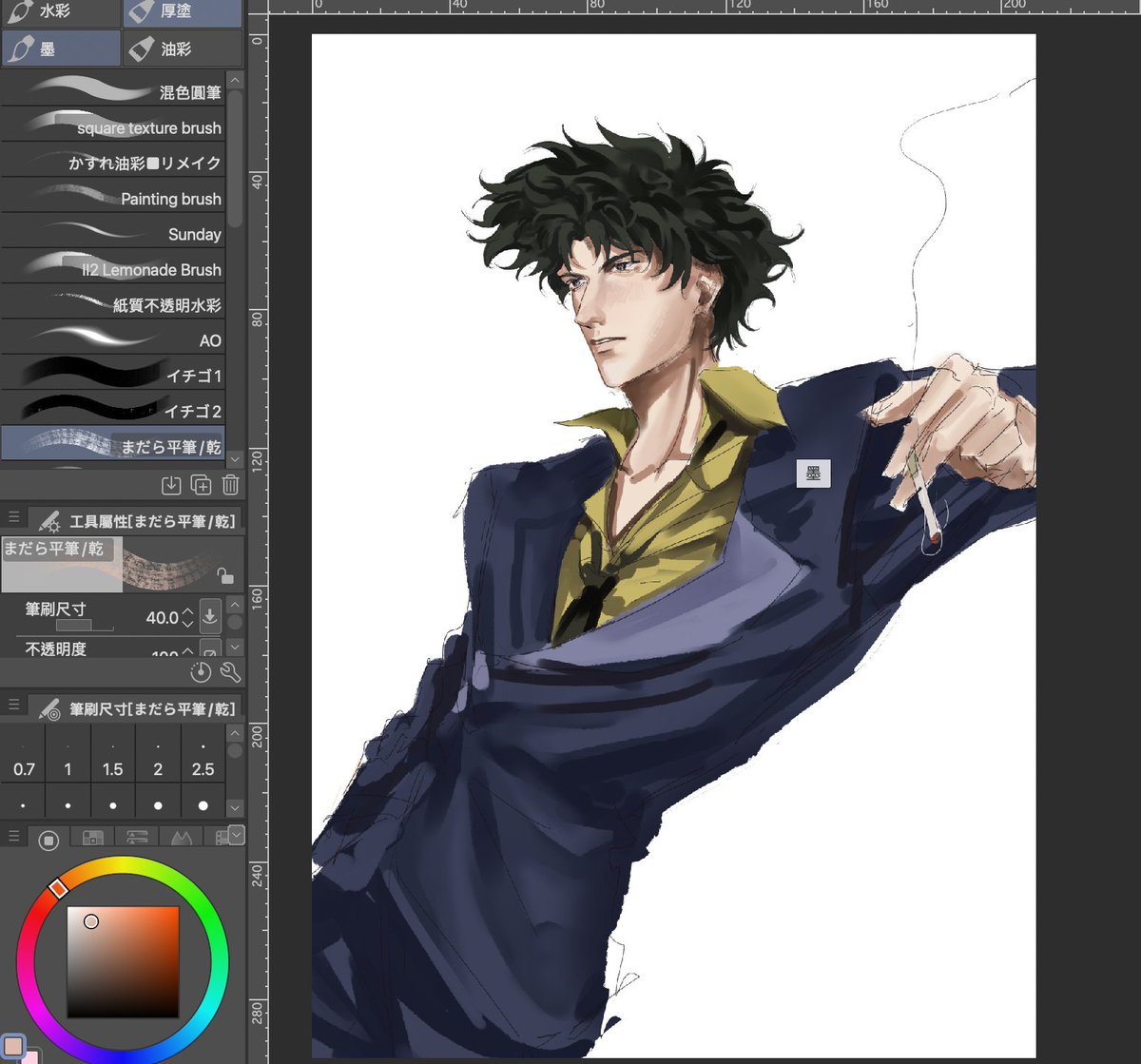The height and width of the screenshot is (1064, 1141).
Task: Open brush size dynamics settings button
Action: click(210, 616)
